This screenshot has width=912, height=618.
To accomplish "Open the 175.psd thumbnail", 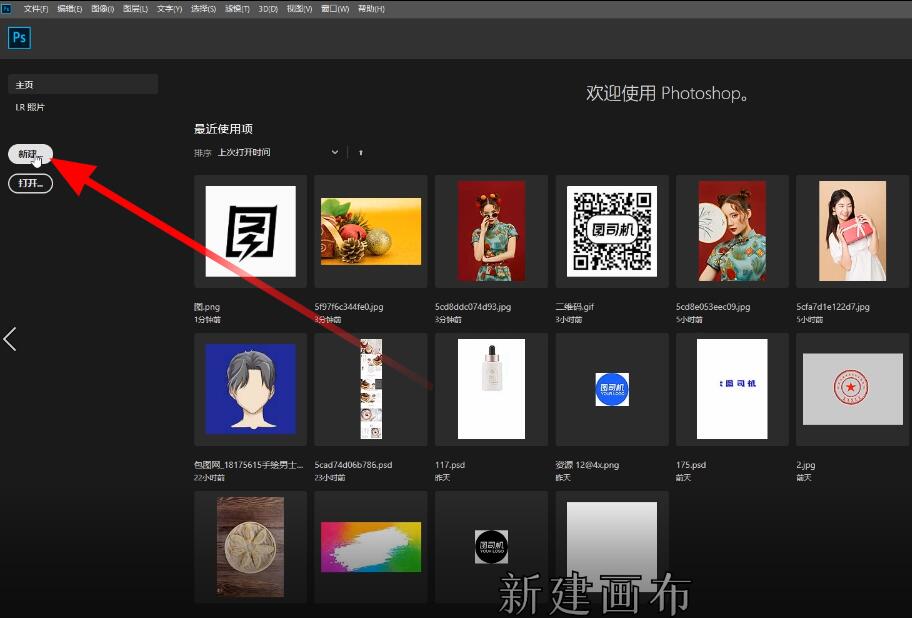I will (732, 389).
